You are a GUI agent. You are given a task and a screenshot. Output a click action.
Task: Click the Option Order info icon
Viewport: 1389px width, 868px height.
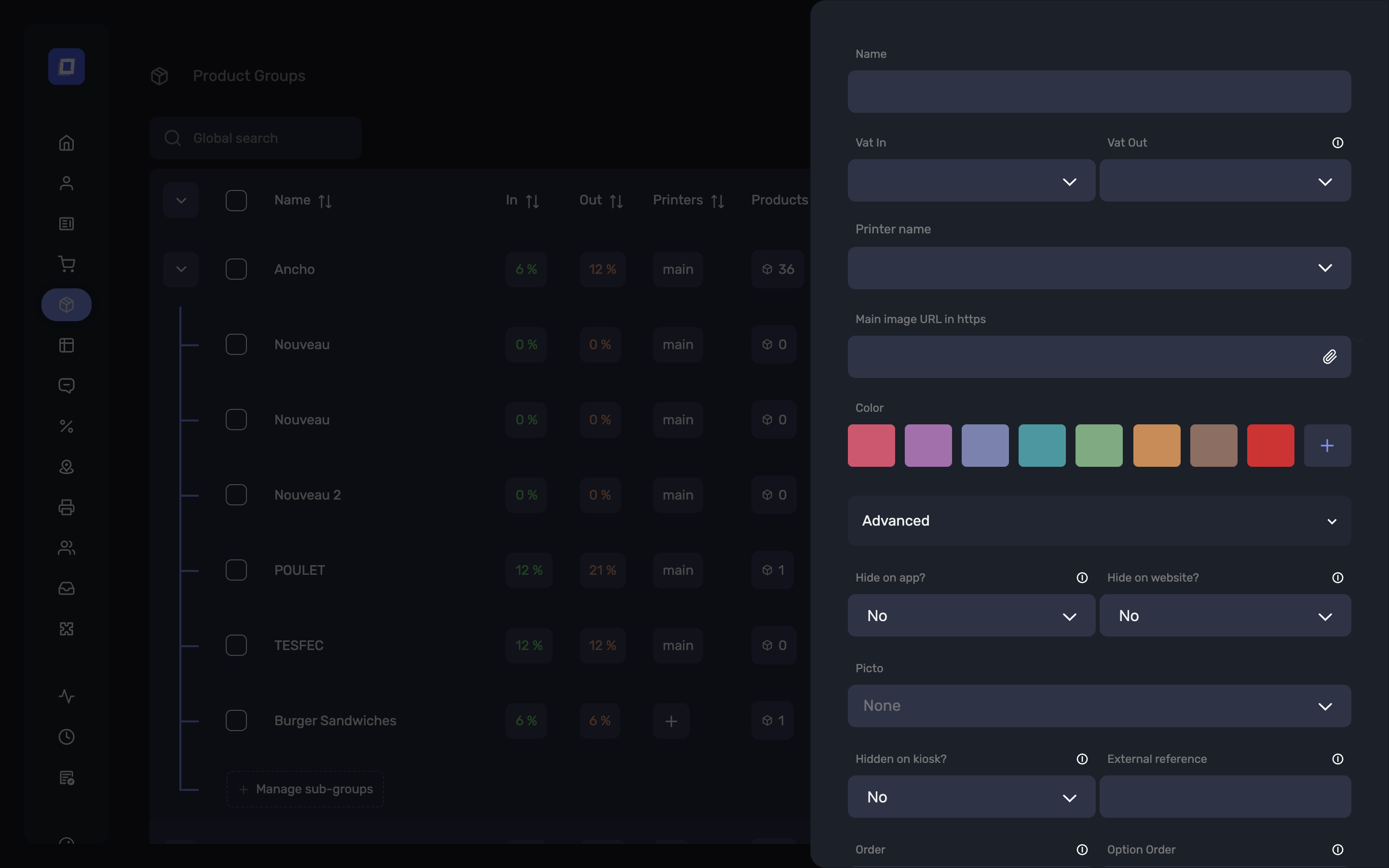point(1337,850)
